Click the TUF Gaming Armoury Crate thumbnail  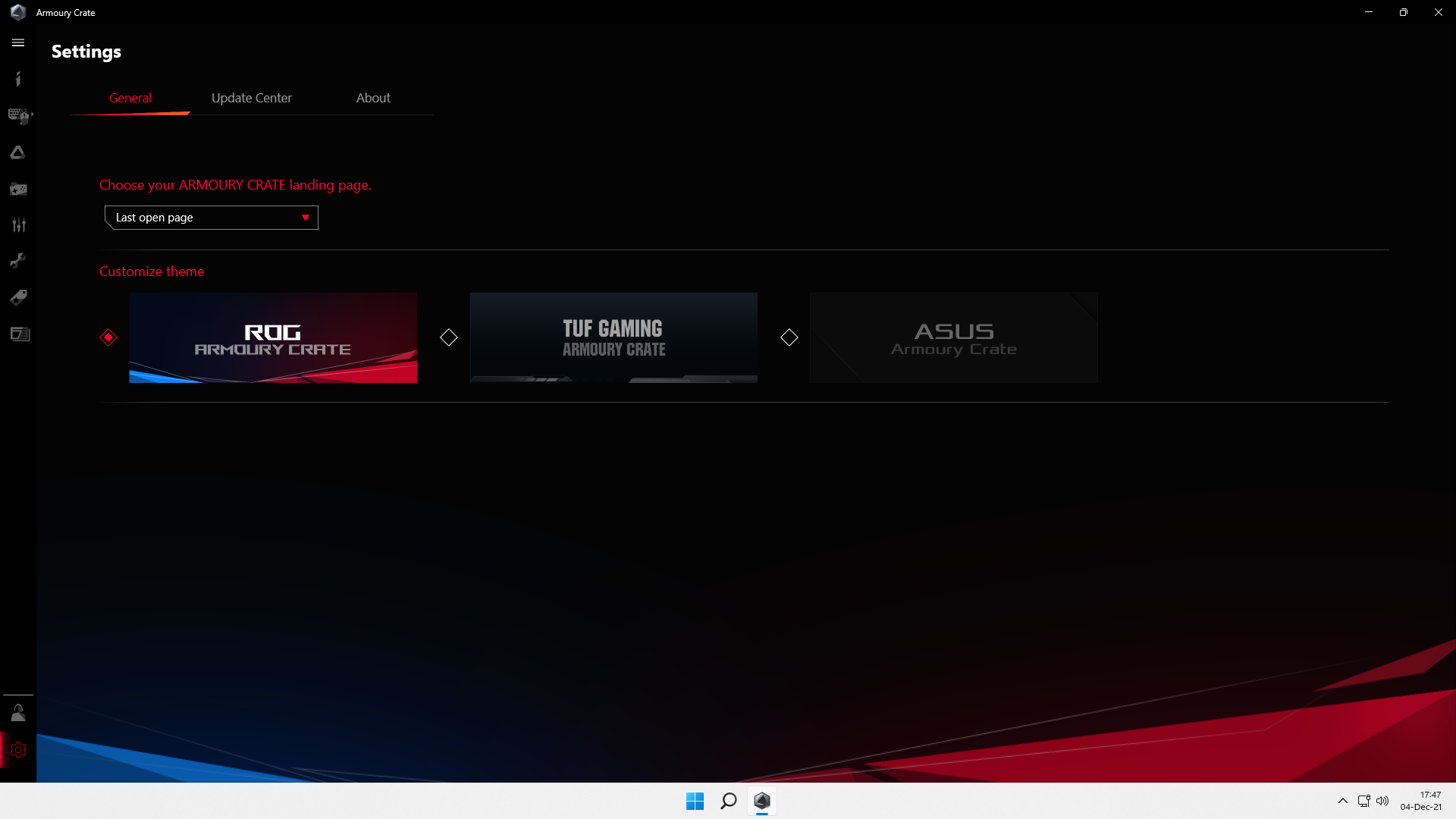(x=613, y=337)
